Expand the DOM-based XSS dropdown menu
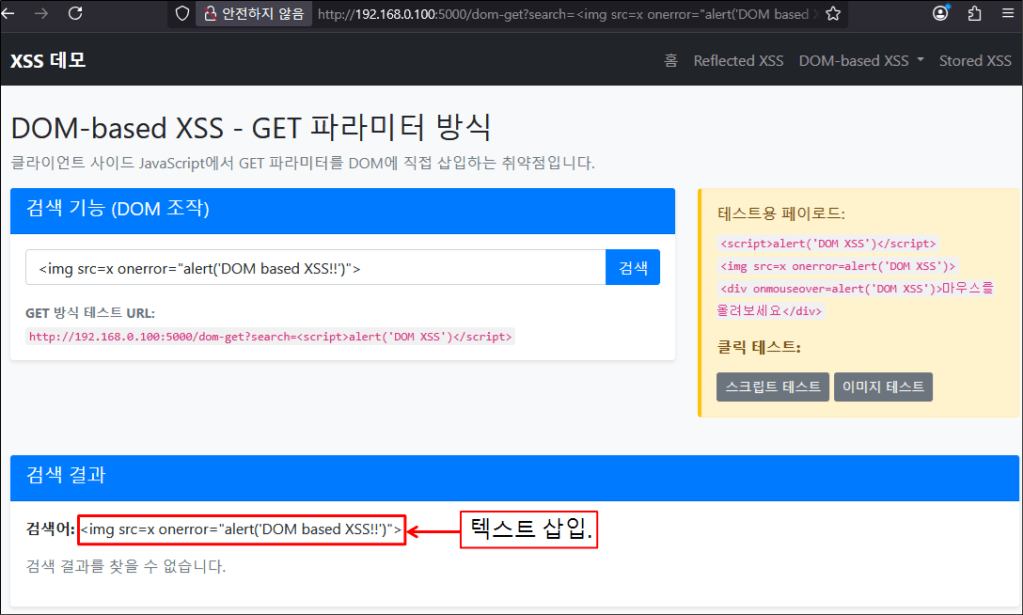This screenshot has height=615, width=1023. tap(860, 61)
